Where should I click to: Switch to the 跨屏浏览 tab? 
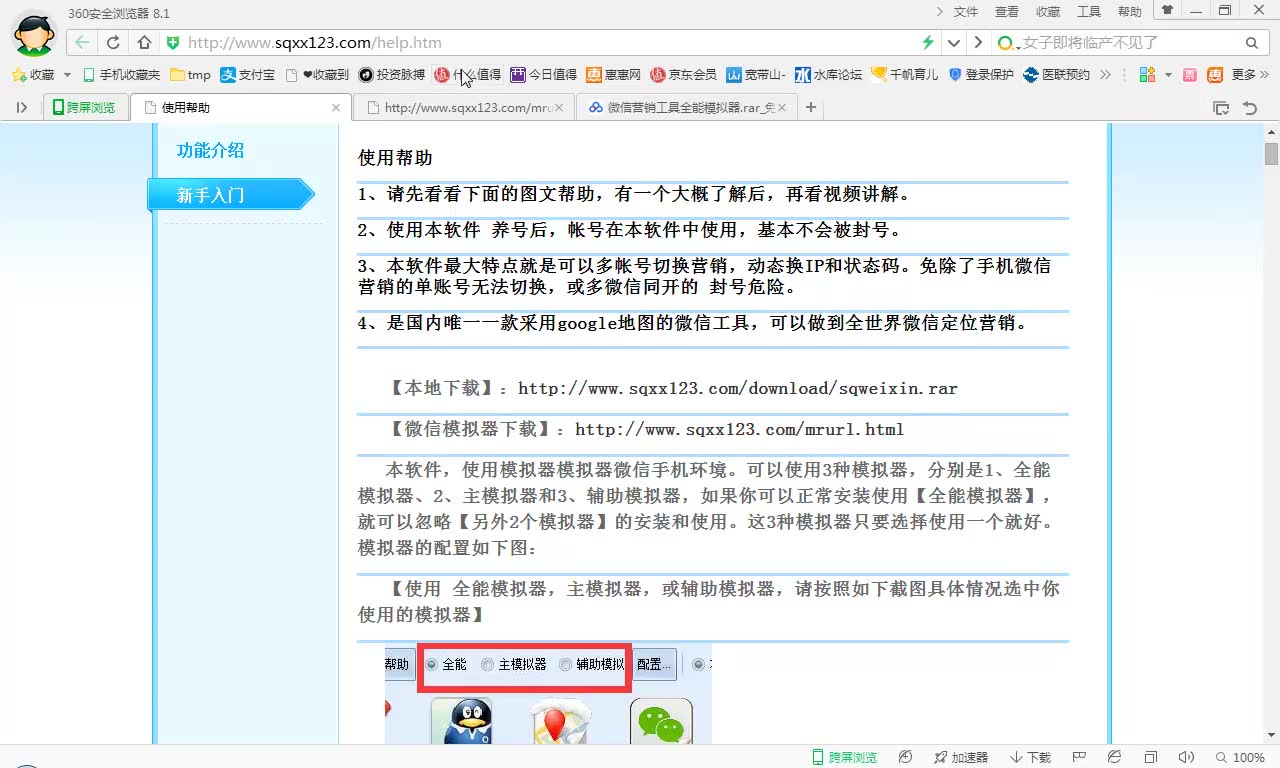[85, 107]
